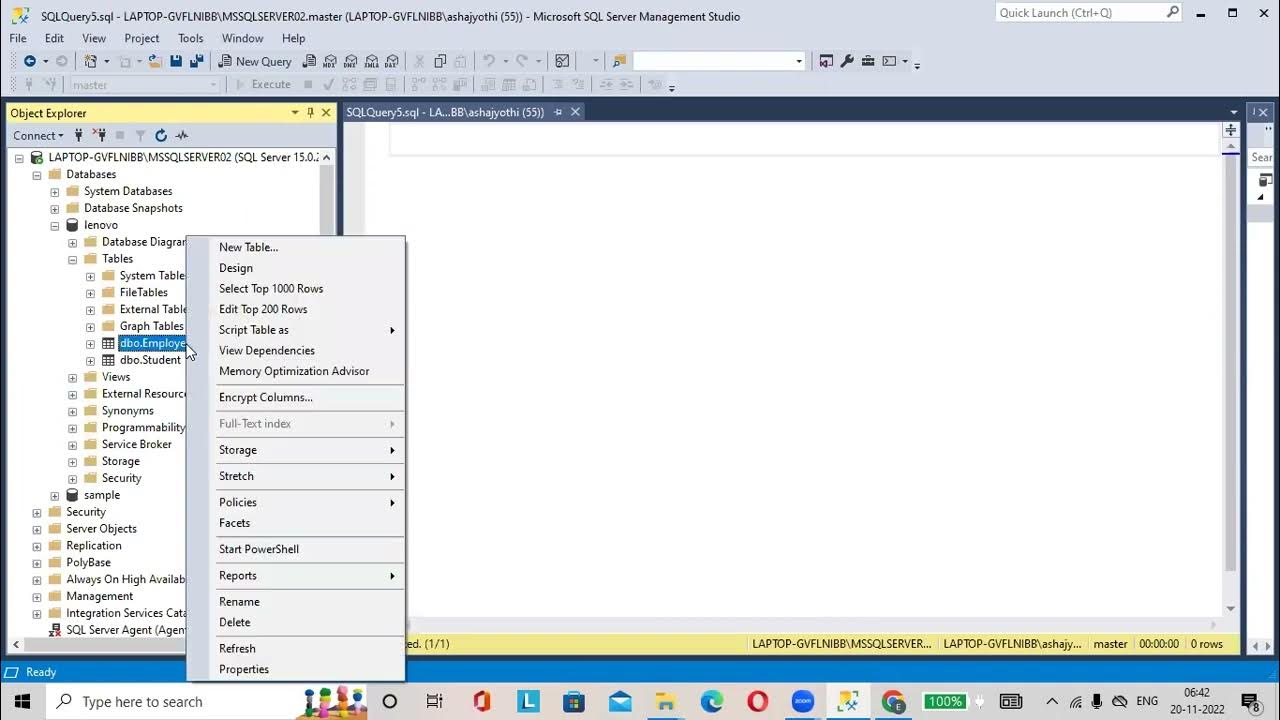1280x720 pixels.
Task: Open the Connect dropdown in Object Explorer
Action: pyautogui.click(x=38, y=135)
